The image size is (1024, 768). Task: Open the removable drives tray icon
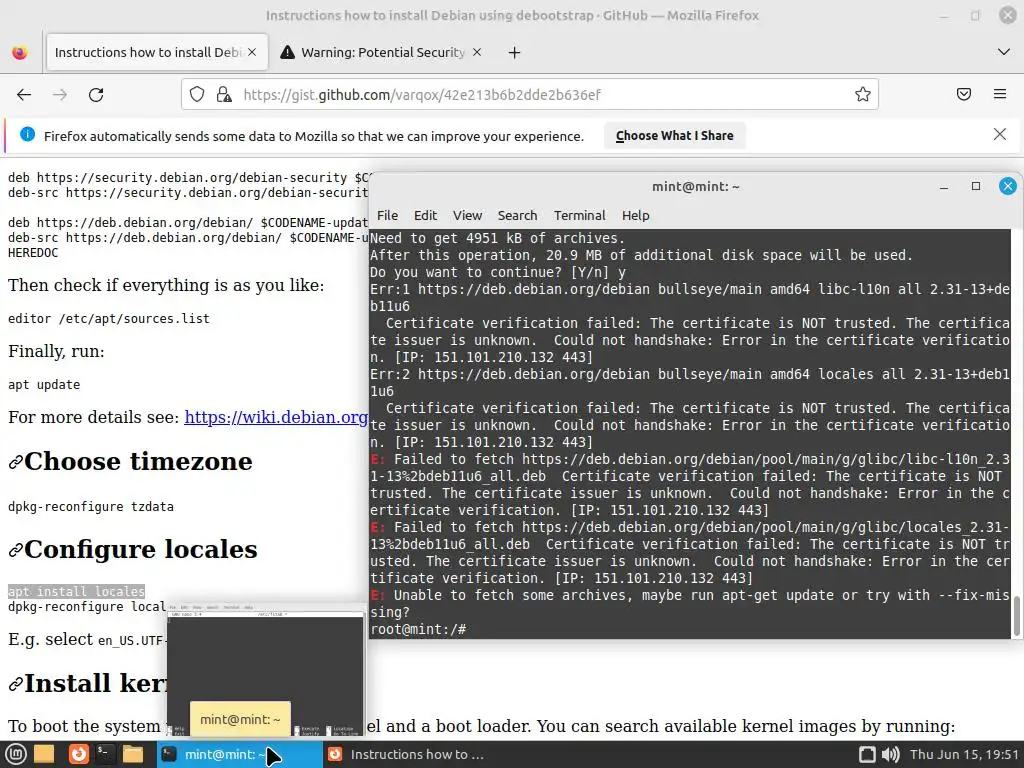[x=867, y=754]
